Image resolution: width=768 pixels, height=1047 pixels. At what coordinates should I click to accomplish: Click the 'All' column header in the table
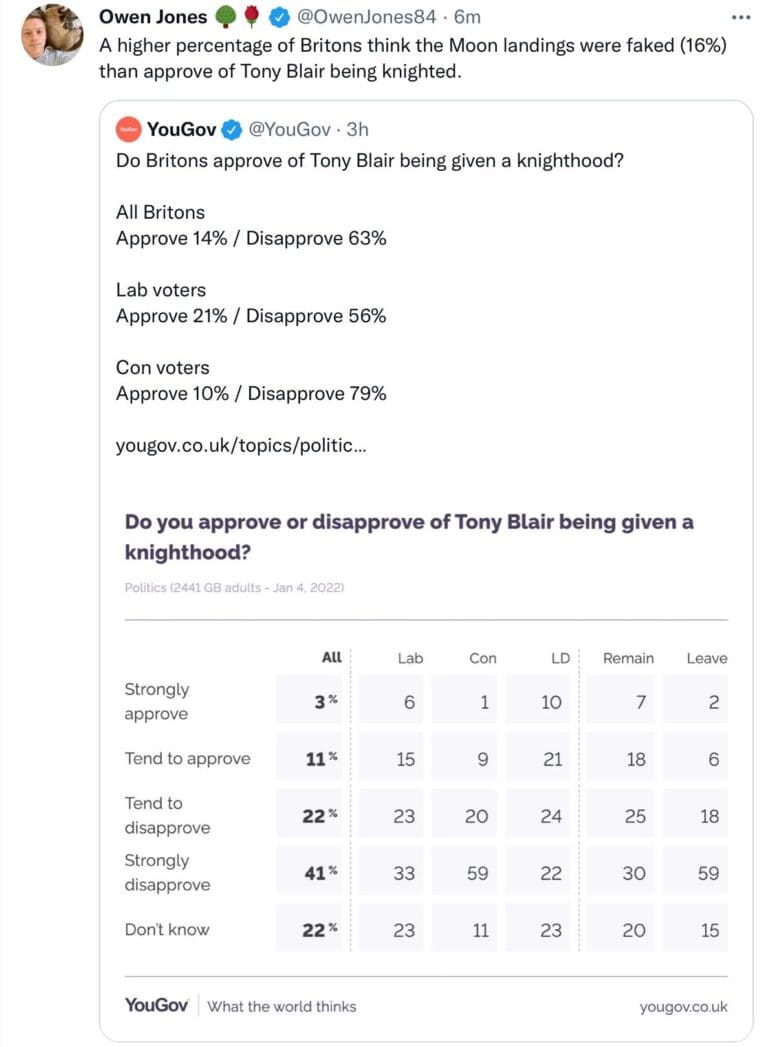click(x=331, y=658)
